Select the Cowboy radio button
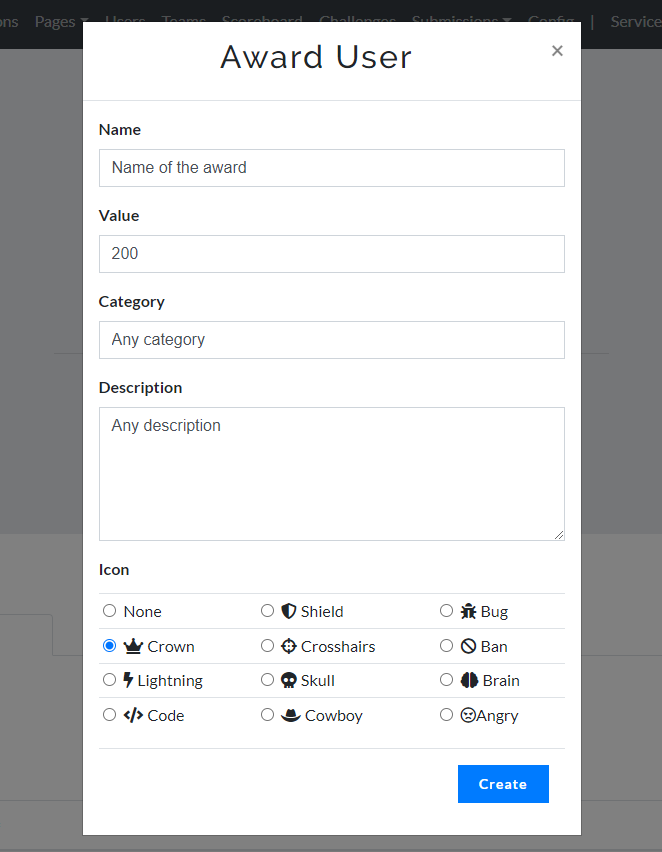Screen dimensions: 662x852 click(x=267, y=715)
